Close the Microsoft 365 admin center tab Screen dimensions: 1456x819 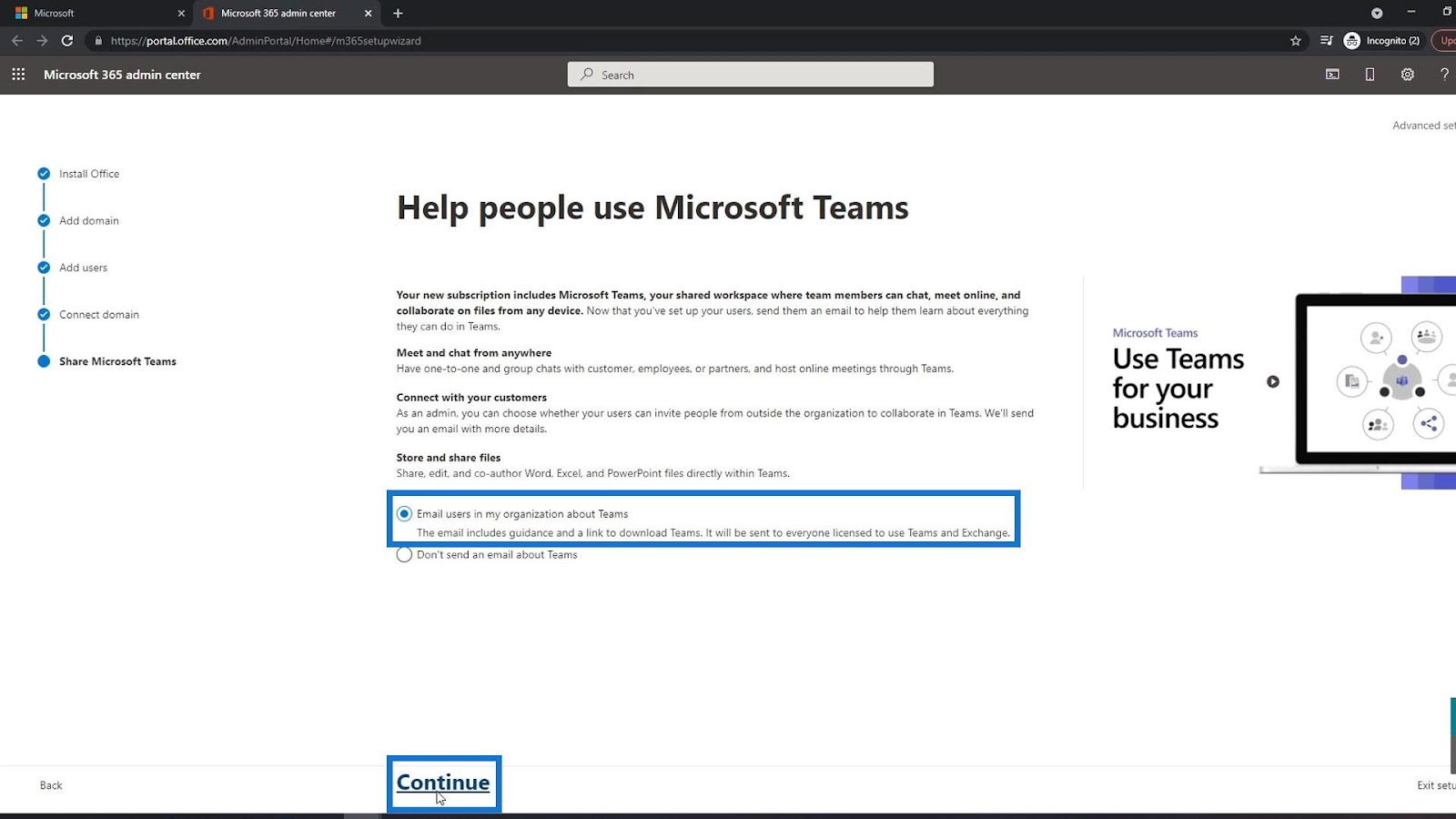click(x=368, y=14)
